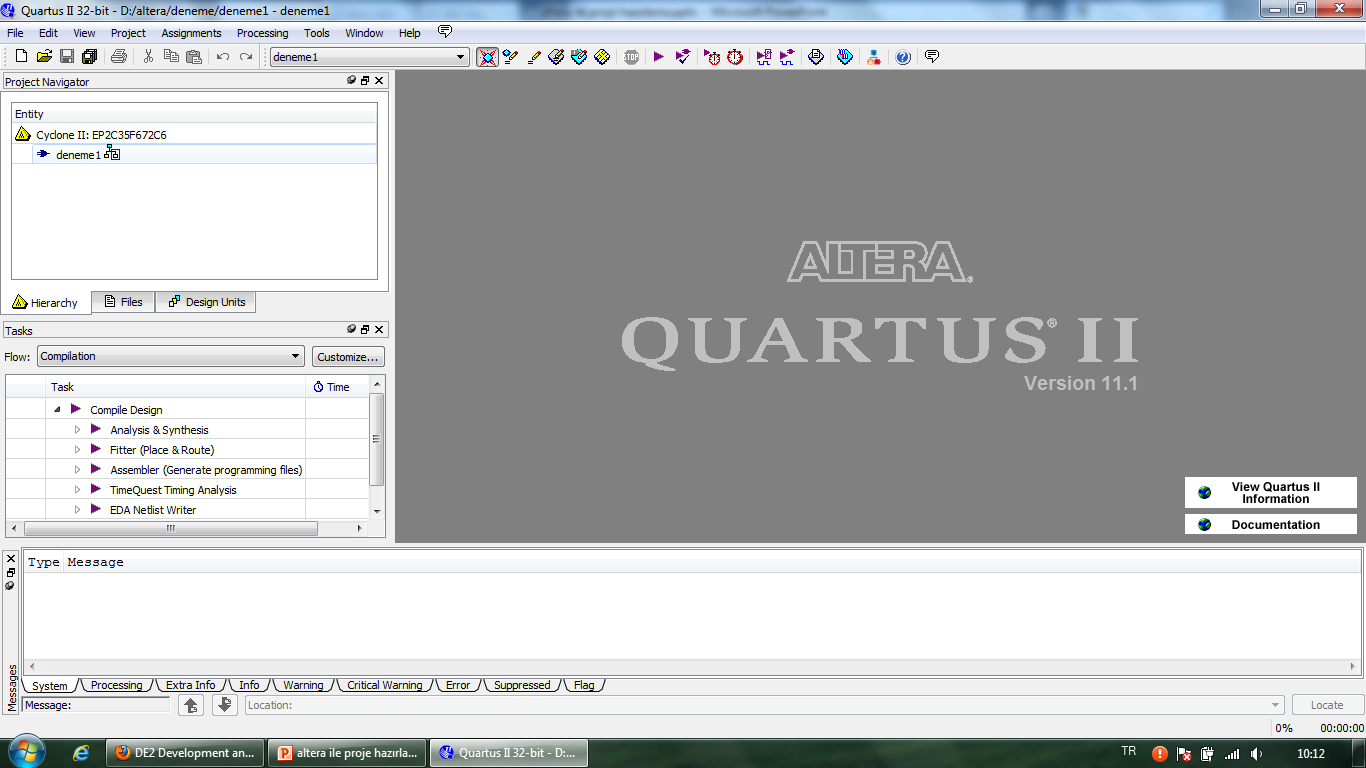Switch to the Files tab
This screenshot has width=1366, height=768.
tap(123, 302)
